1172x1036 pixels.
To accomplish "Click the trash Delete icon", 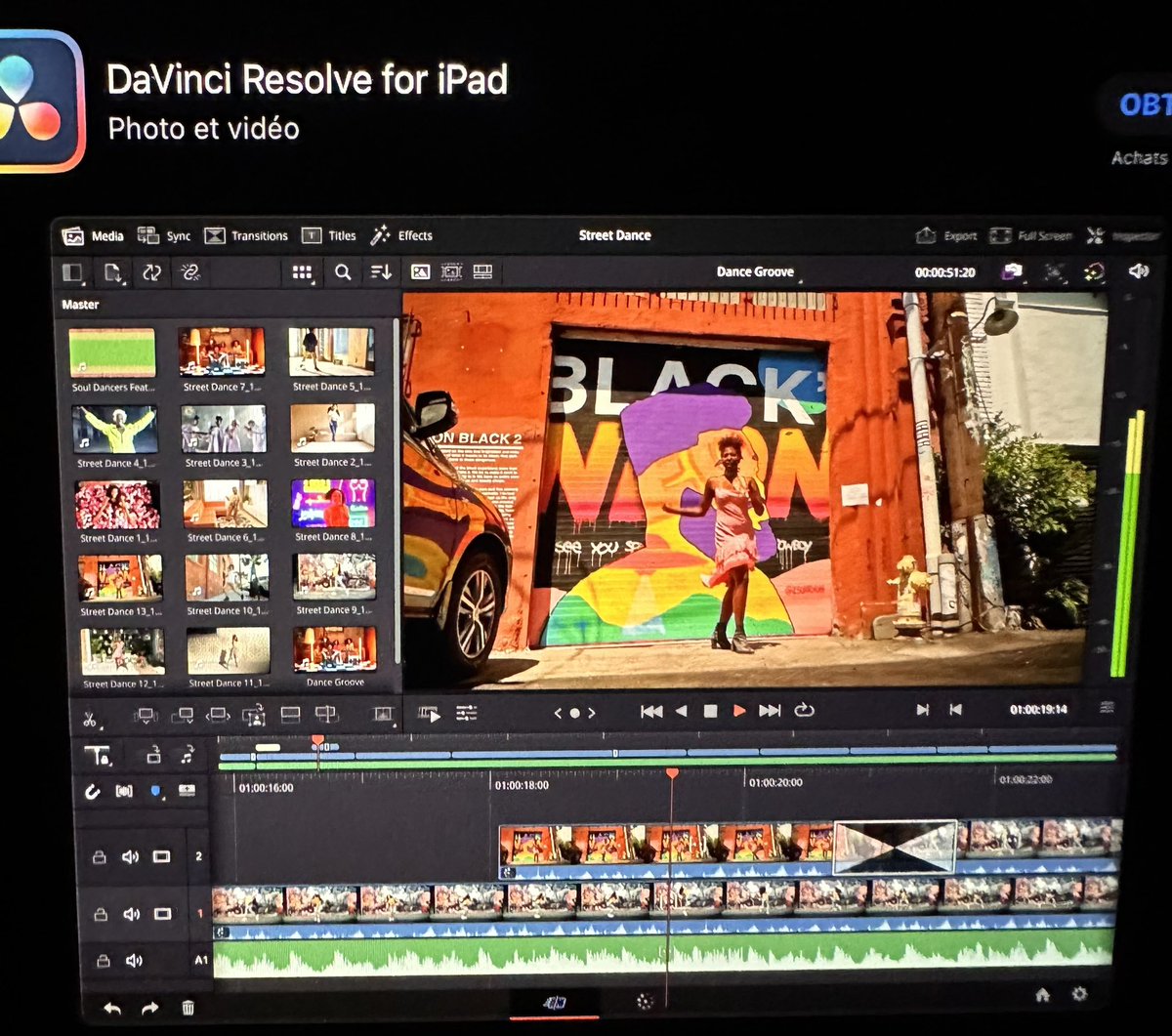I will 188,1008.
